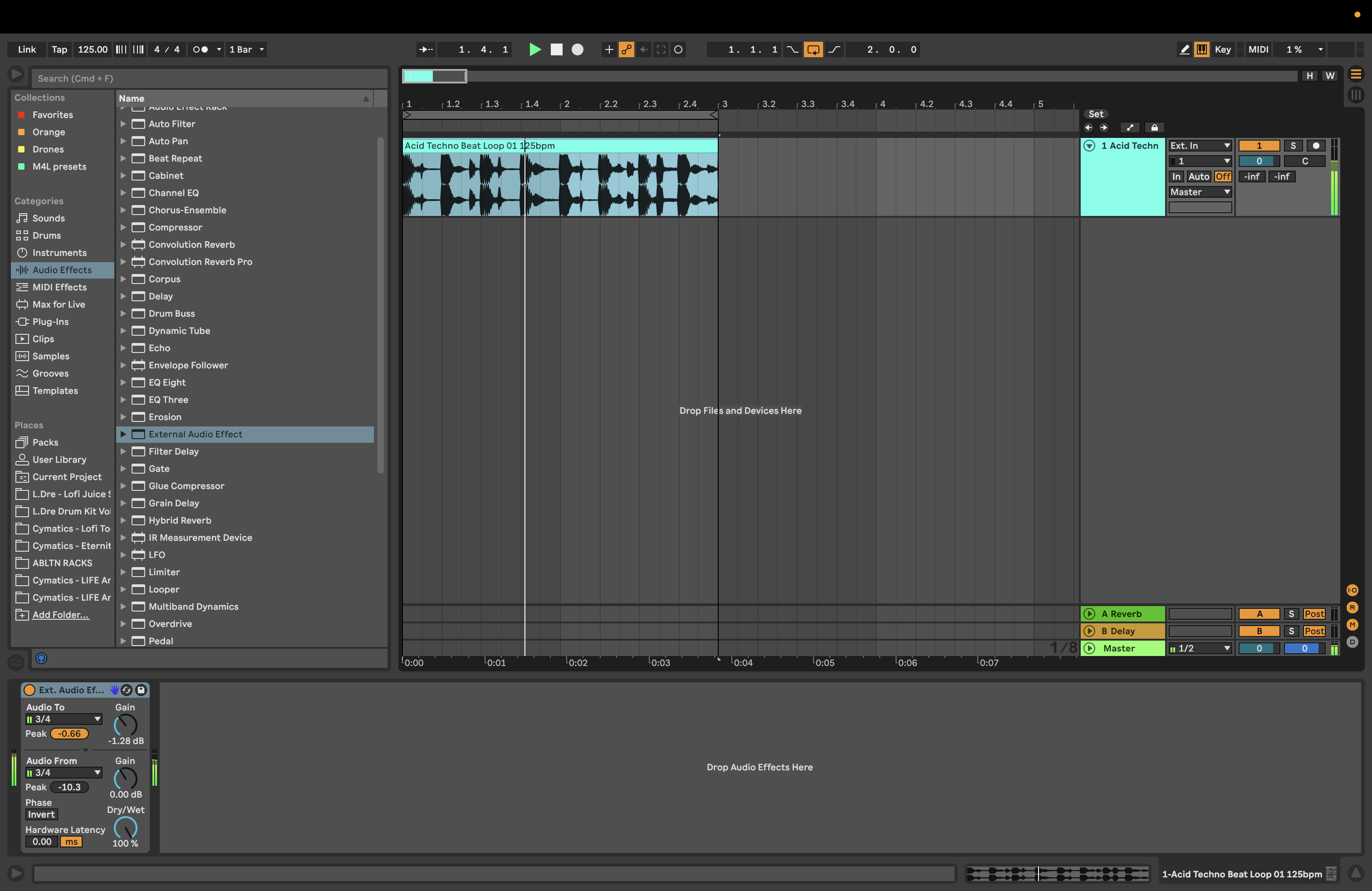Enable Key Map mode
The height and width of the screenshot is (891, 1372).
pos(1223,49)
